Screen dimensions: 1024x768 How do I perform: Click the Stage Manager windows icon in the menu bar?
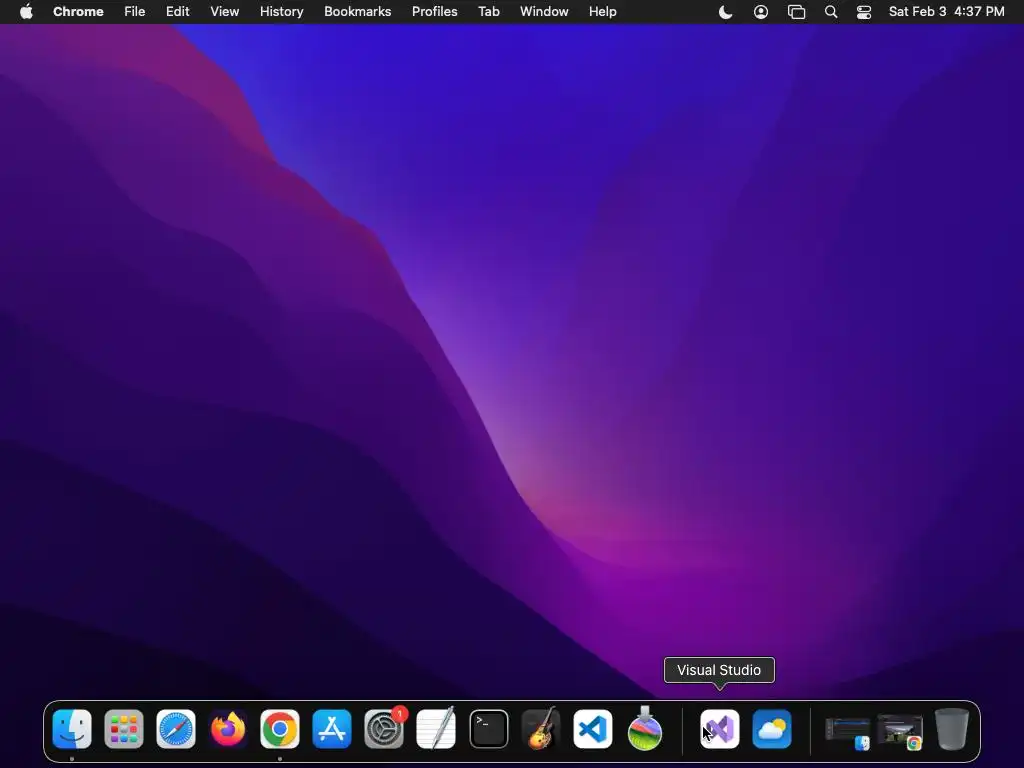pyautogui.click(x=796, y=12)
